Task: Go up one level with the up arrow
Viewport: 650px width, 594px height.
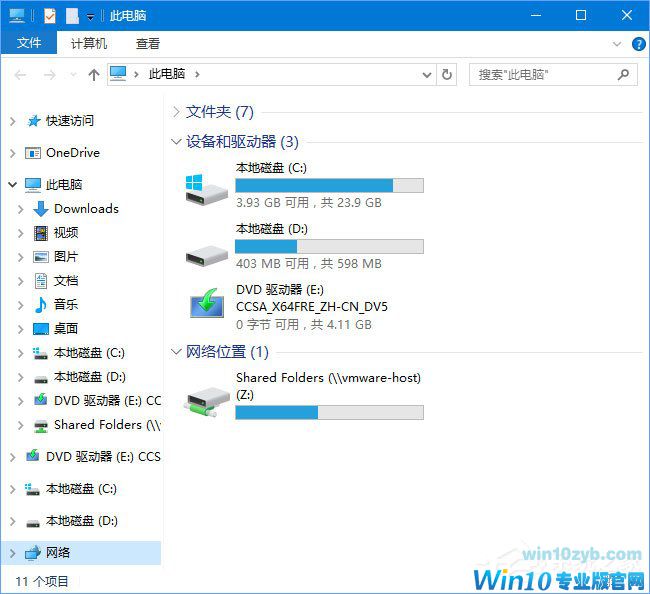Action: (x=94, y=75)
